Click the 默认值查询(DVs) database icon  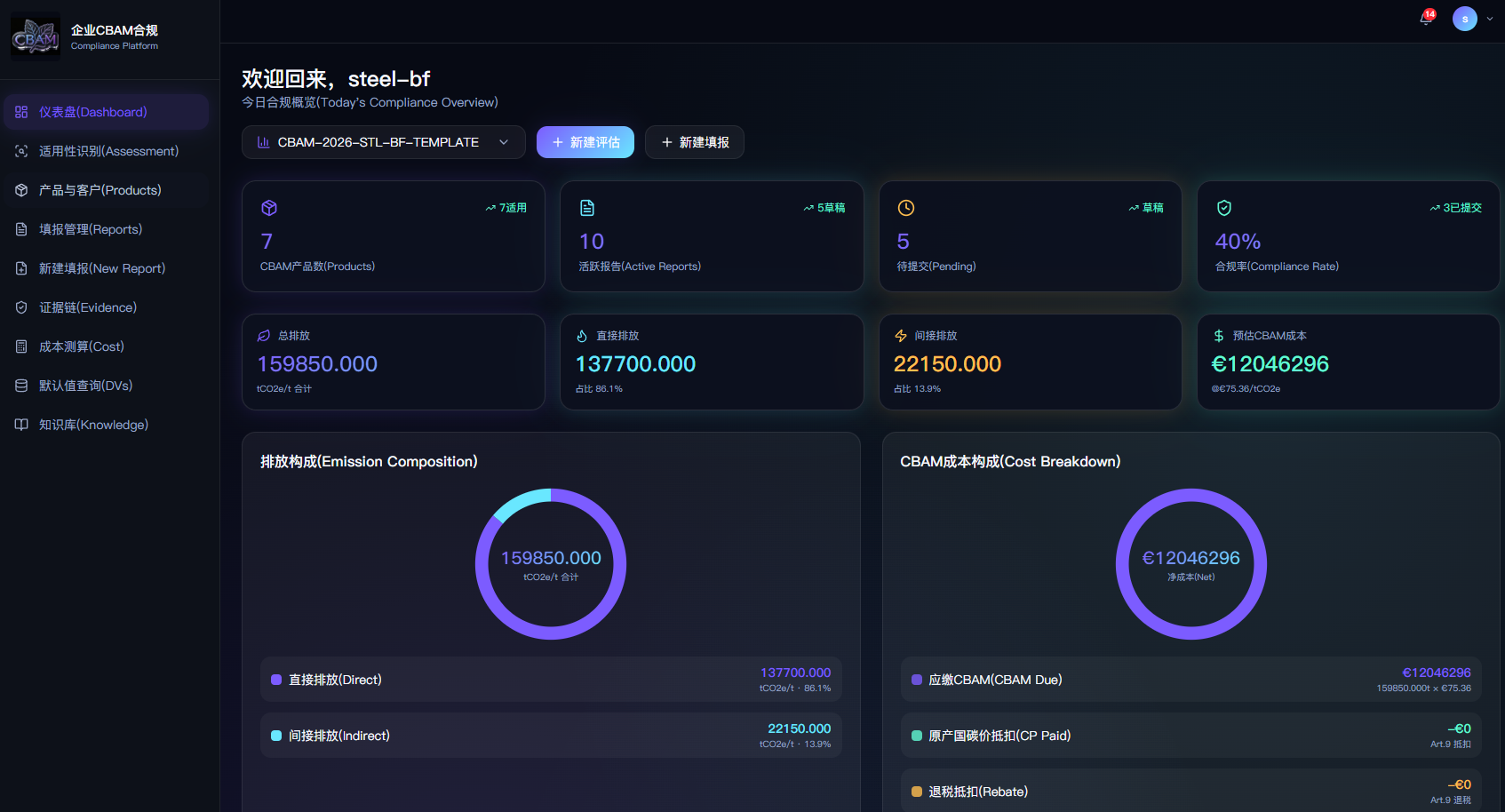(21, 386)
